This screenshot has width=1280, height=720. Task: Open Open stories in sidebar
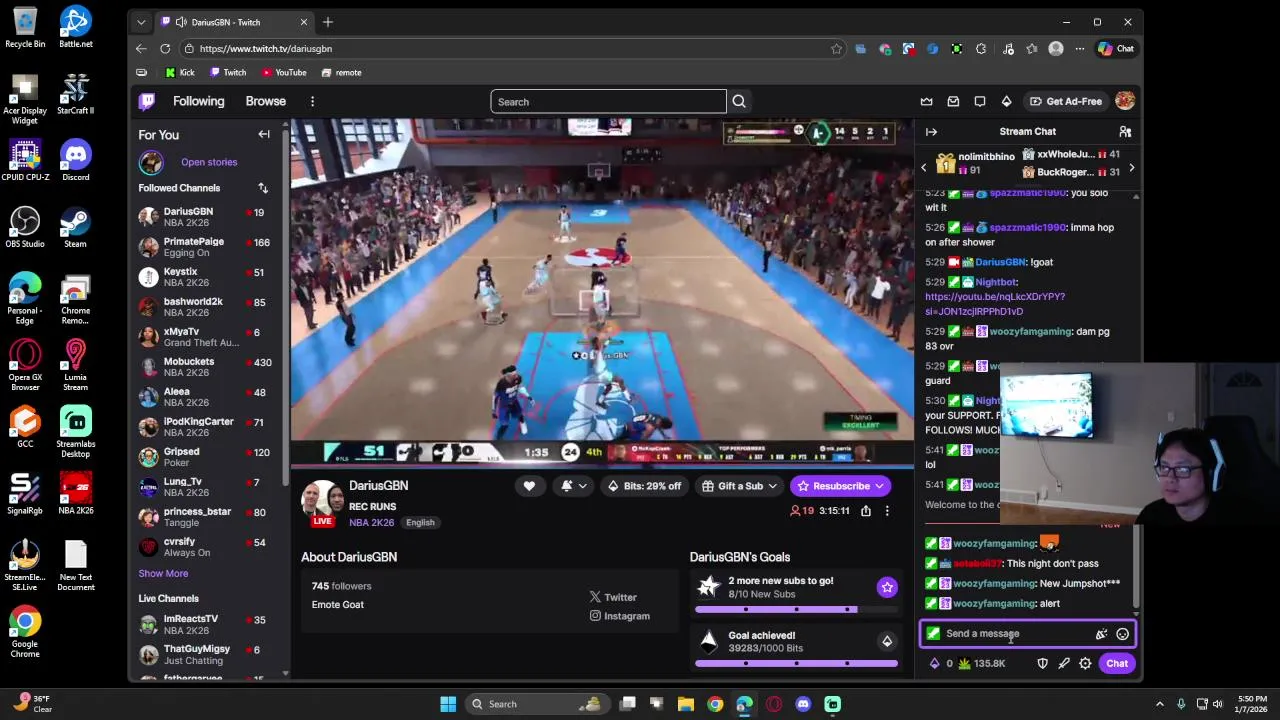(209, 162)
